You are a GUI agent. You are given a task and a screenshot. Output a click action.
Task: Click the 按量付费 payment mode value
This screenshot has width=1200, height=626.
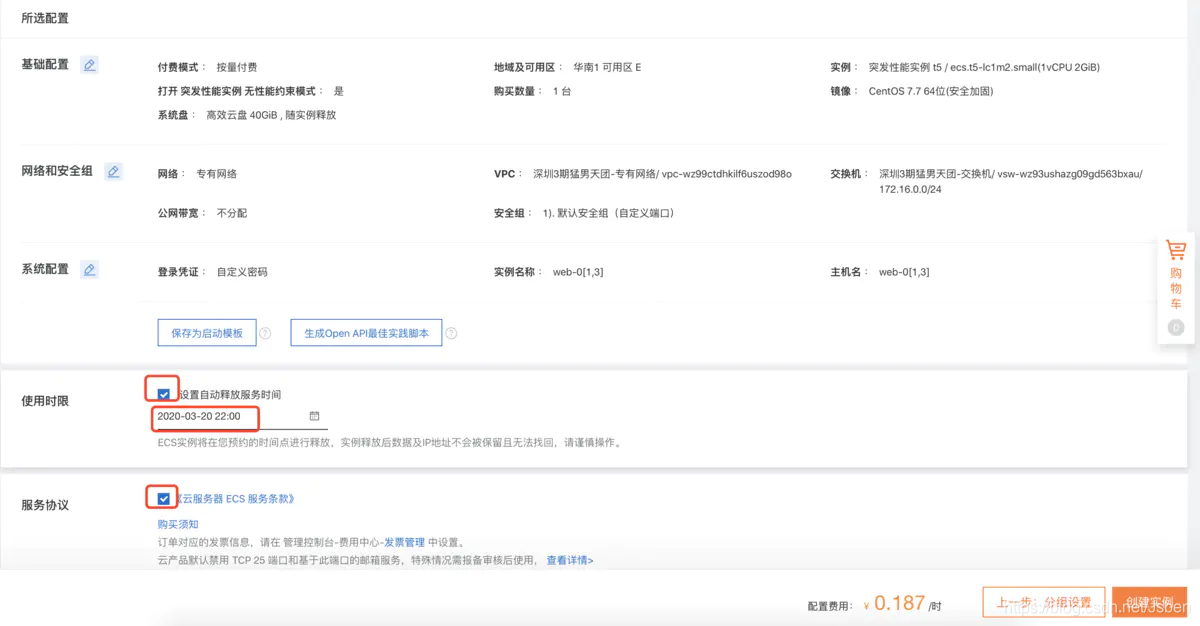click(237, 67)
